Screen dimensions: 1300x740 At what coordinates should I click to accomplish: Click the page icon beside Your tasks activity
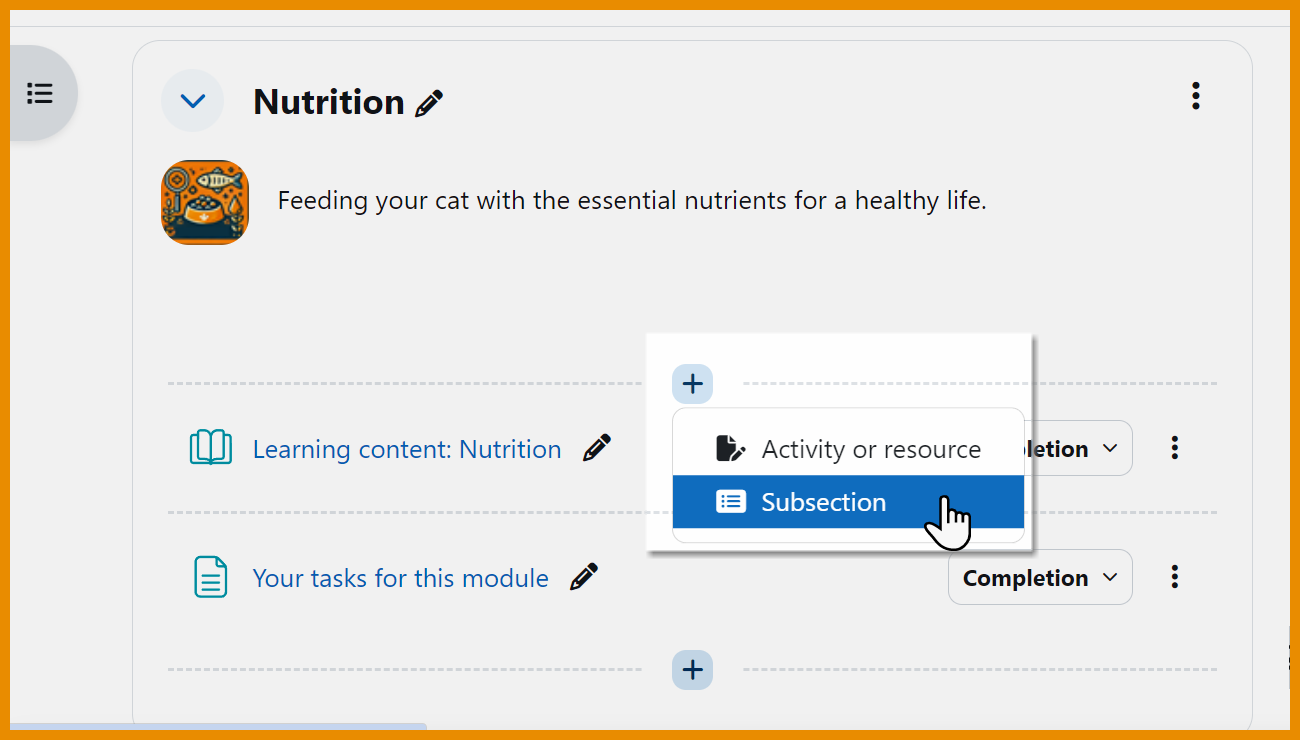coord(211,577)
